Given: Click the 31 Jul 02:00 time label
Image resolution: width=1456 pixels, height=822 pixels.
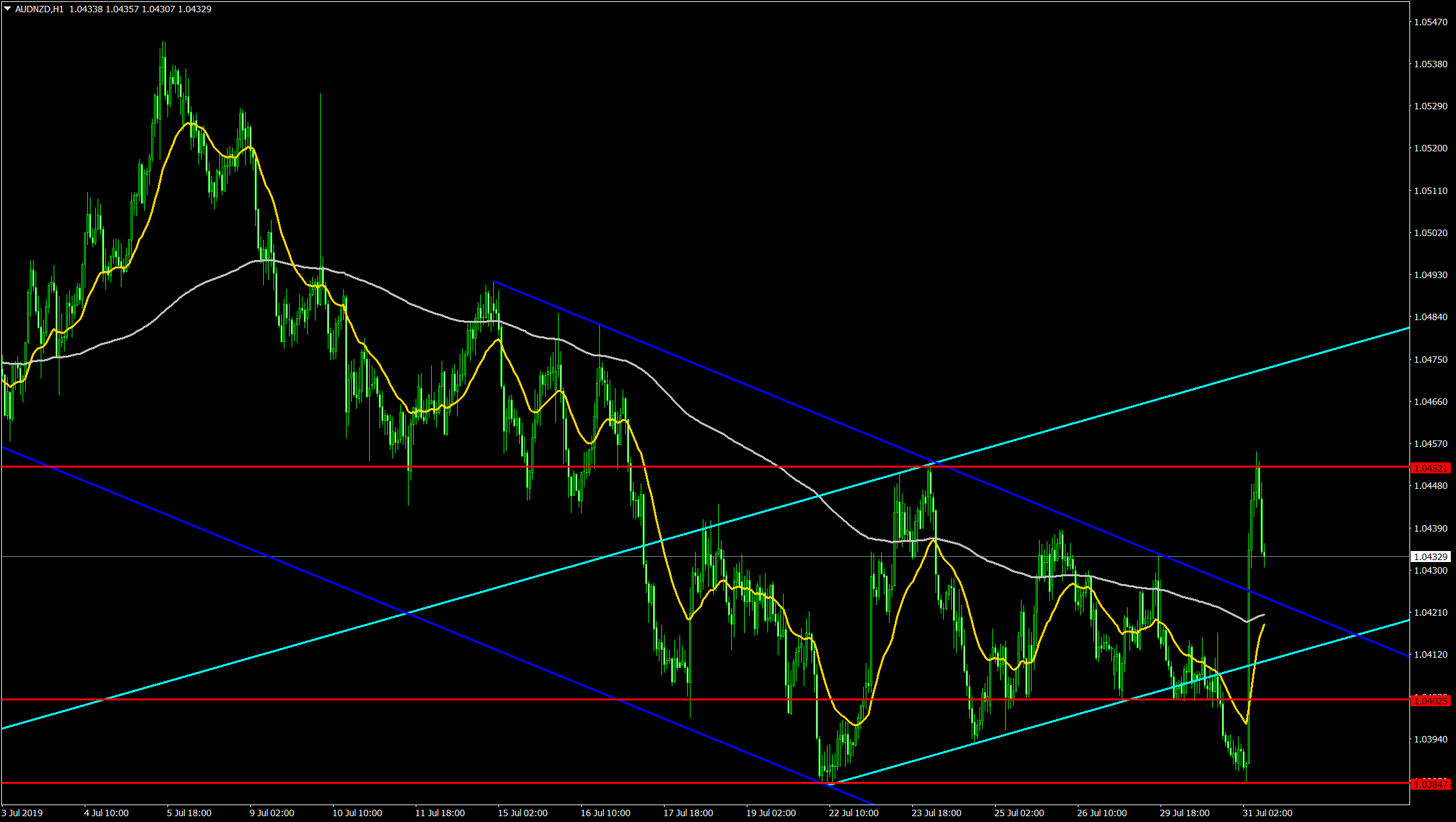Looking at the screenshot, I should 1267,813.
